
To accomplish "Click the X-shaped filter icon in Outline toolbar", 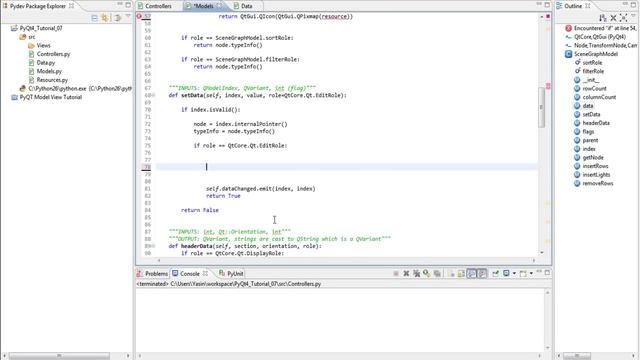I will 613,18.
